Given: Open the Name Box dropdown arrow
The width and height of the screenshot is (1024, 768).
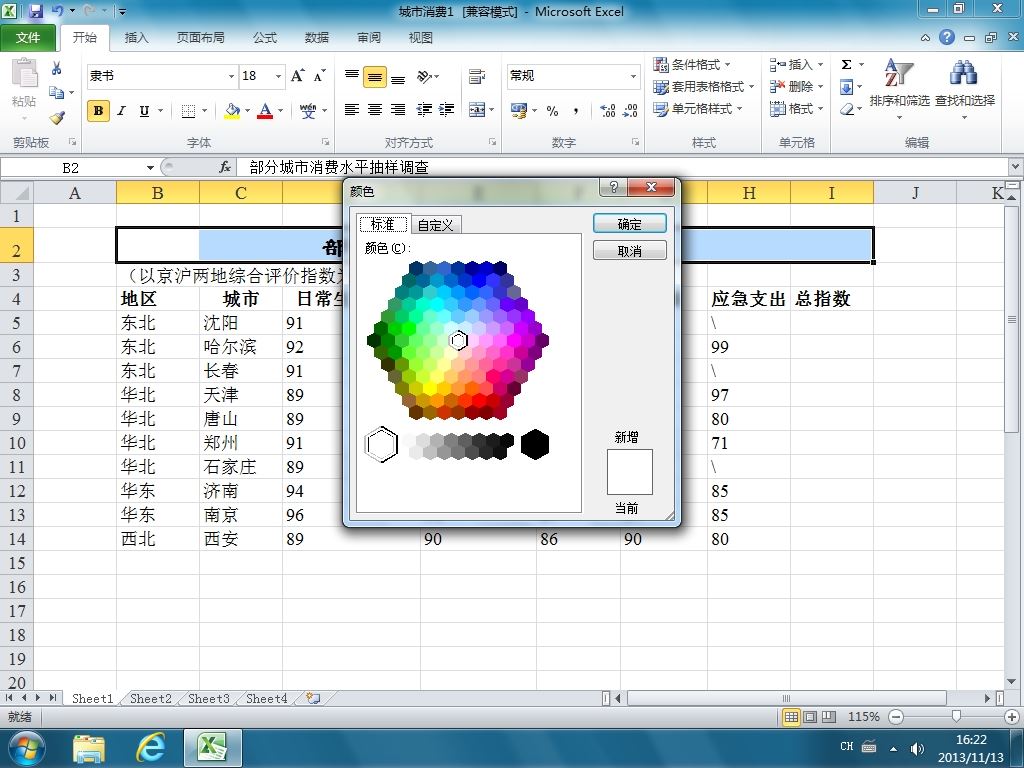Looking at the screenshot, I should [150, 168].
